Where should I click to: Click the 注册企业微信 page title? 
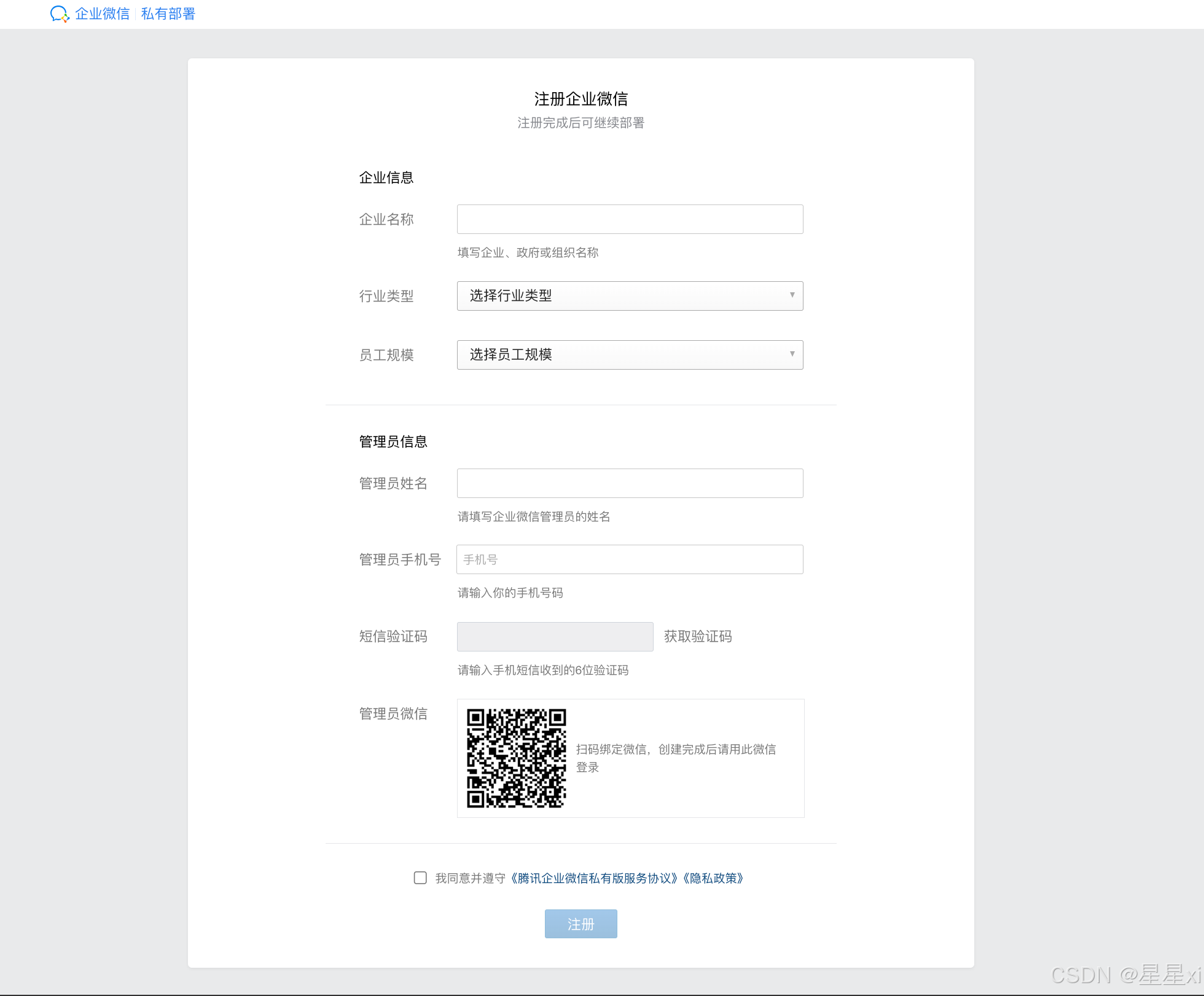(x=580, y=99)
